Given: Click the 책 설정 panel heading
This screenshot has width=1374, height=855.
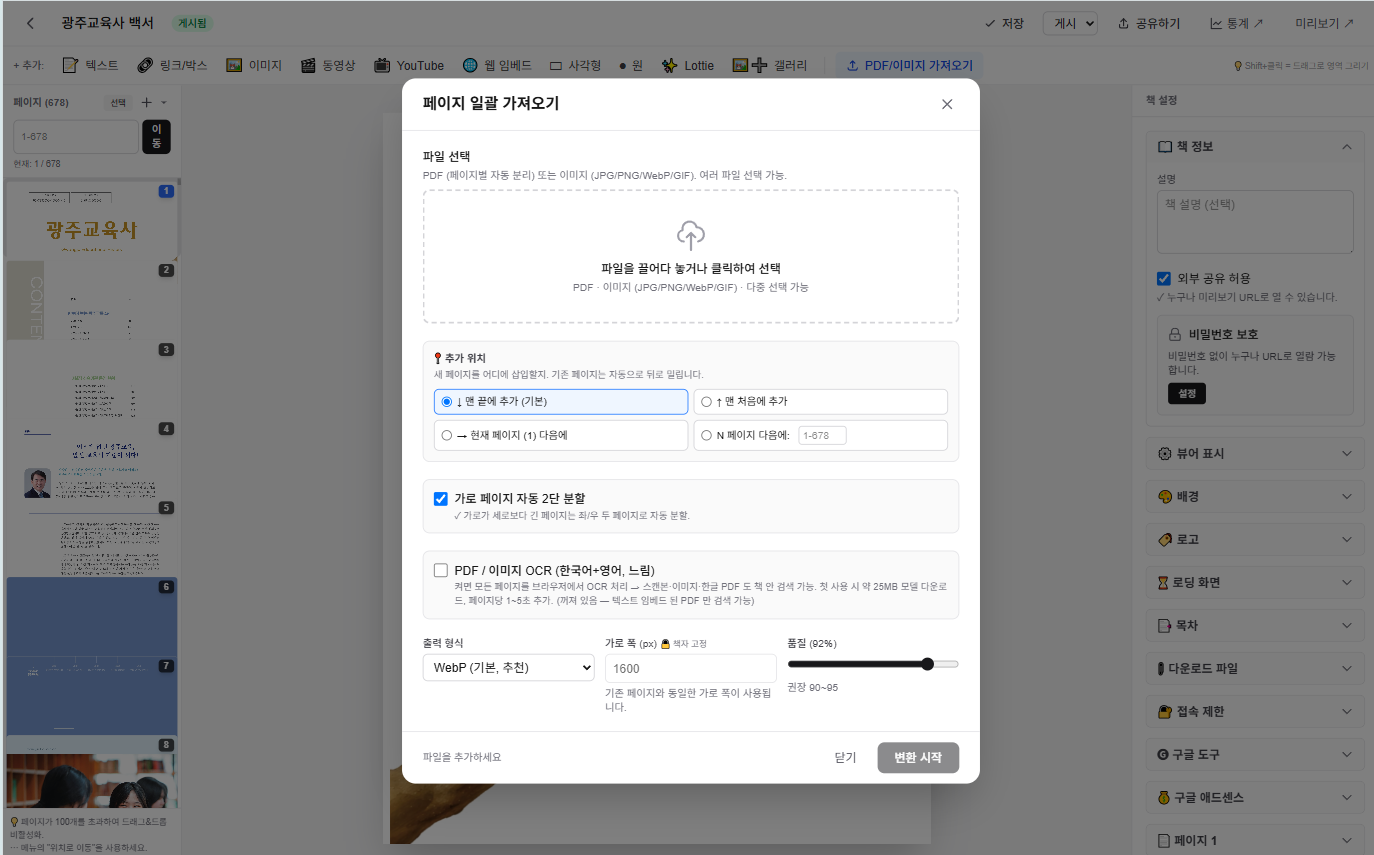Looking at the screenshot, I should point(1161,100).
